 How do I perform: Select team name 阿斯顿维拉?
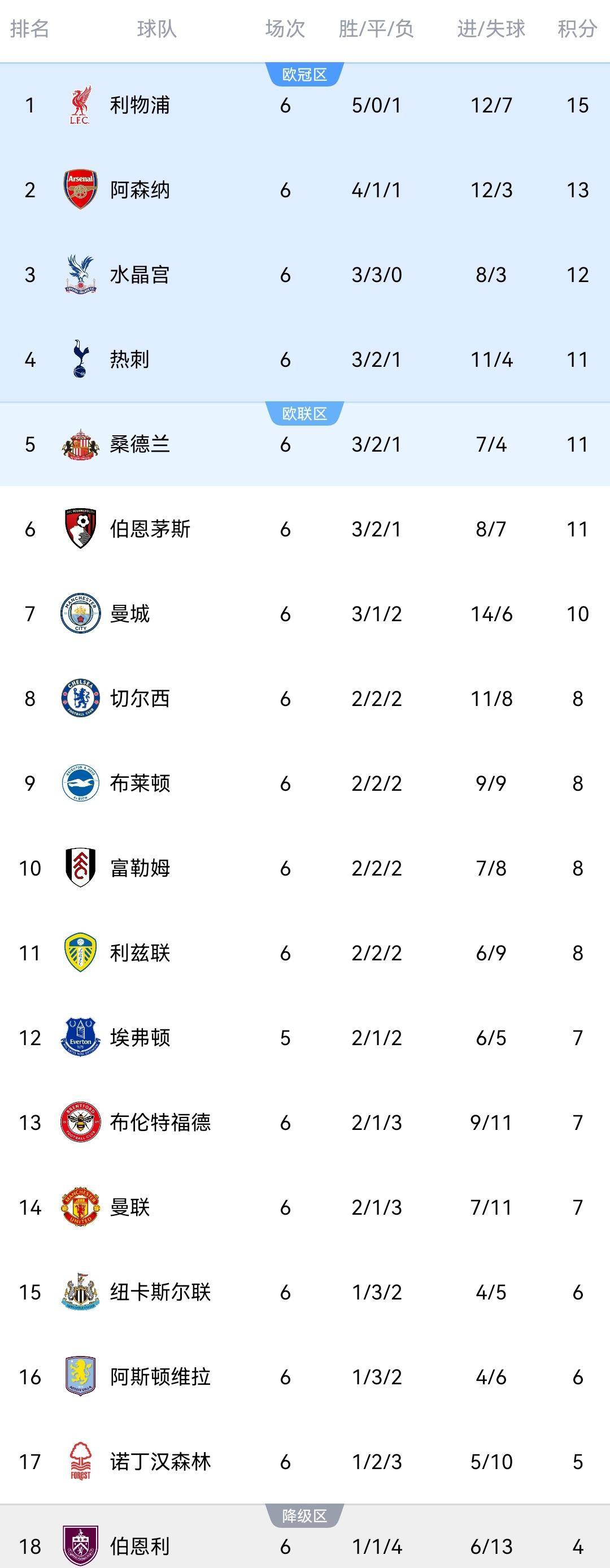[x=160, y=1377]
